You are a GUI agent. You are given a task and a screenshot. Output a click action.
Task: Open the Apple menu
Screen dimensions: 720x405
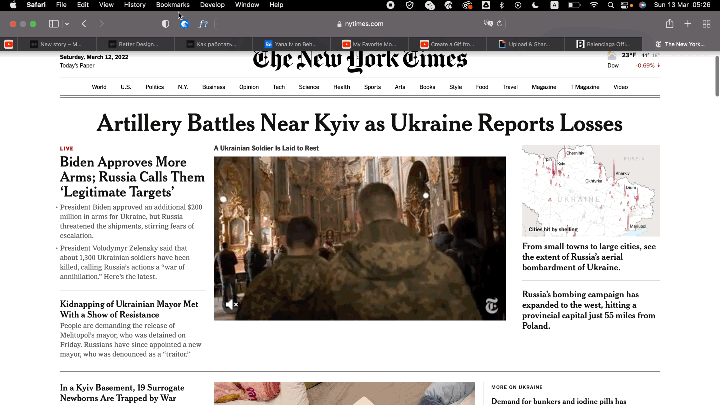pos(13,5)
